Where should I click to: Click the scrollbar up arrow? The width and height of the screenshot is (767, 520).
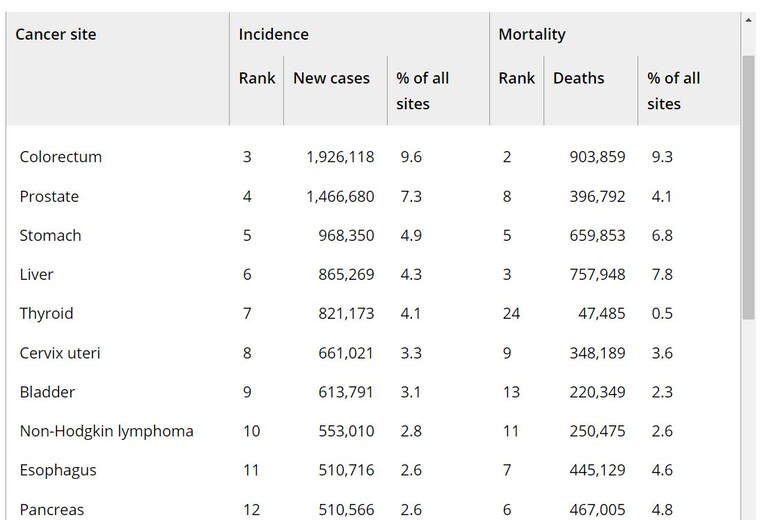point(748,21)
